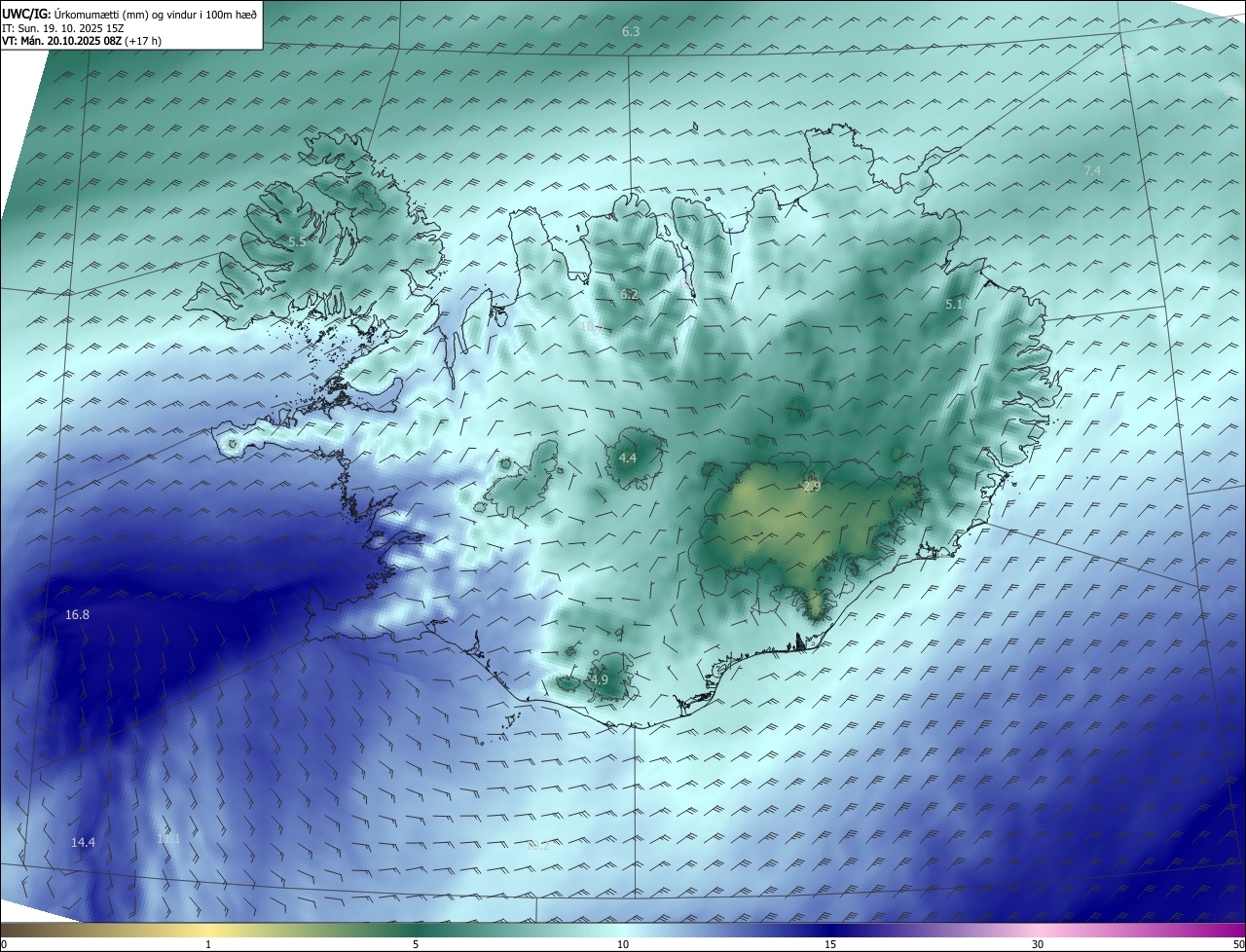Click the 10 tick on the color scale
The width and height of the screenshot is (1246, 952).
click(x=623, y=944)
